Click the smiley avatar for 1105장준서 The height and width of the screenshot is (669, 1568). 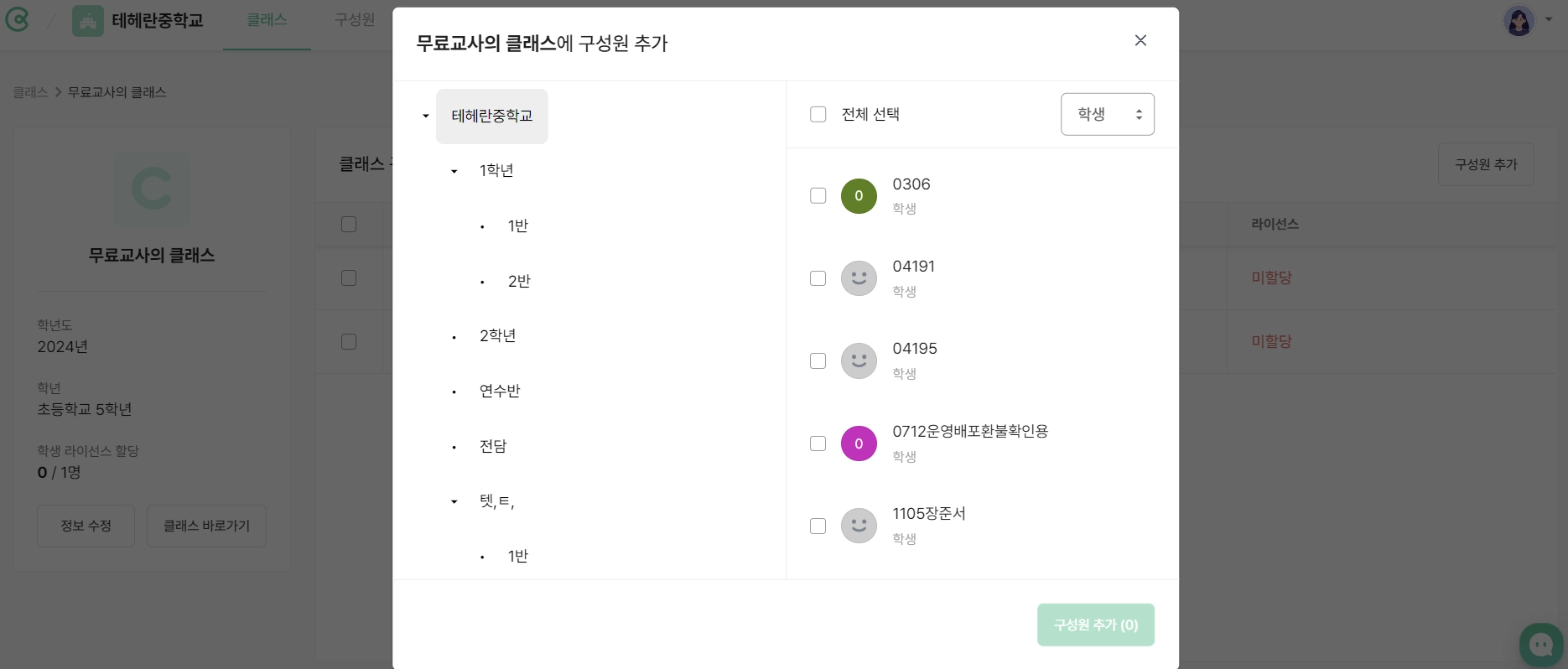(x=859, y=526)
